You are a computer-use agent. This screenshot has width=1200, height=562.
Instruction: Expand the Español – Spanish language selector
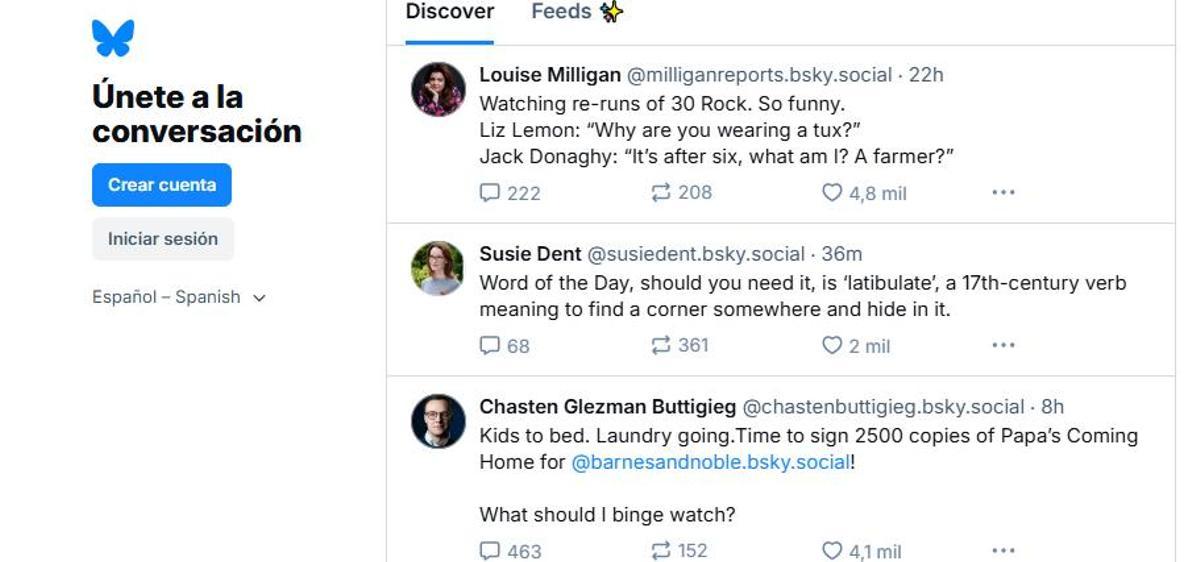pos(179,297)
